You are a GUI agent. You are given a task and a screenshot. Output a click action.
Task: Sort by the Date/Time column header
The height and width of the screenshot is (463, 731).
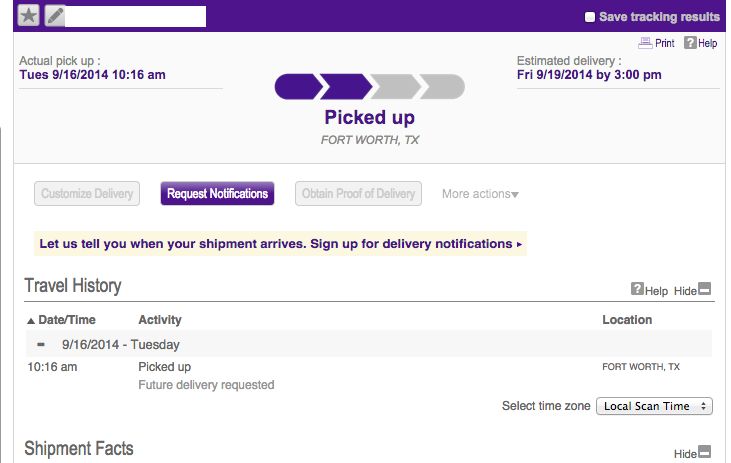coord(67,320)
